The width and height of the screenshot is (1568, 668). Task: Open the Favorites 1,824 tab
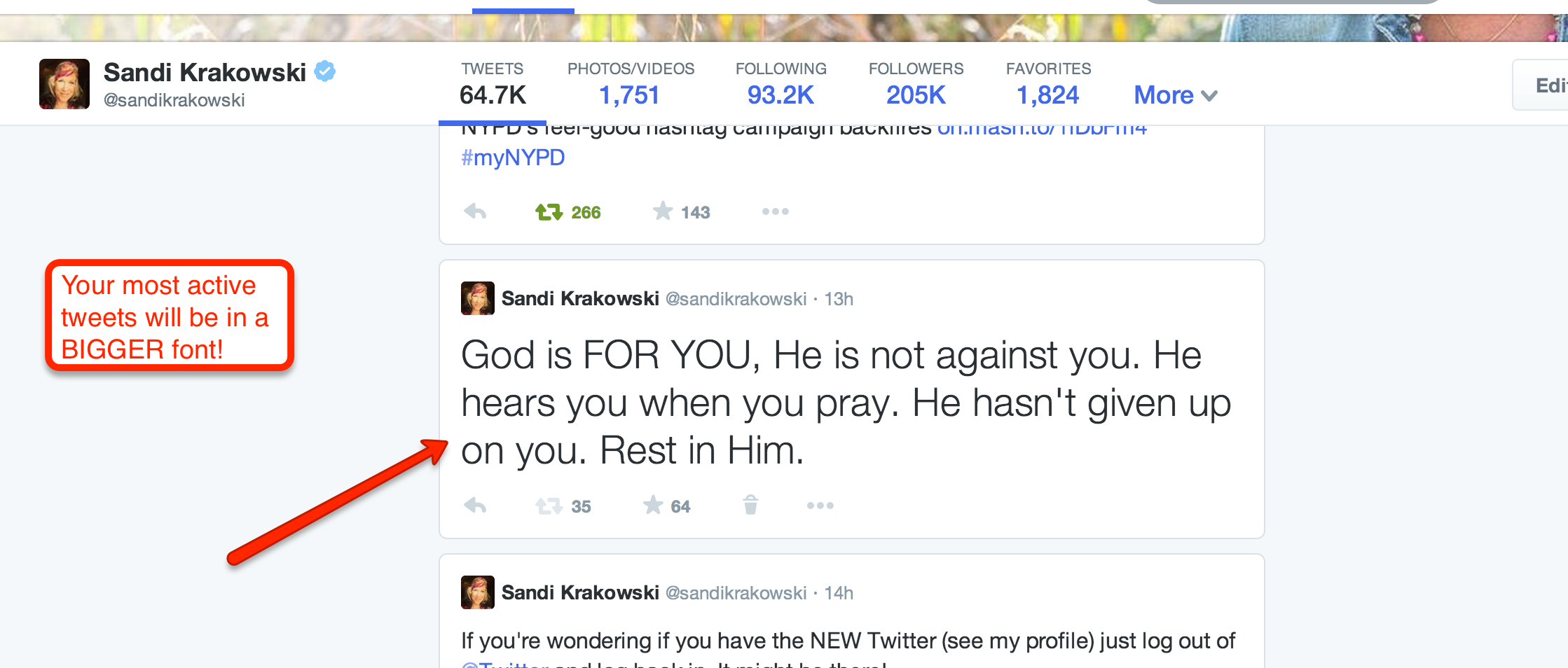[x=1048, y=84]
